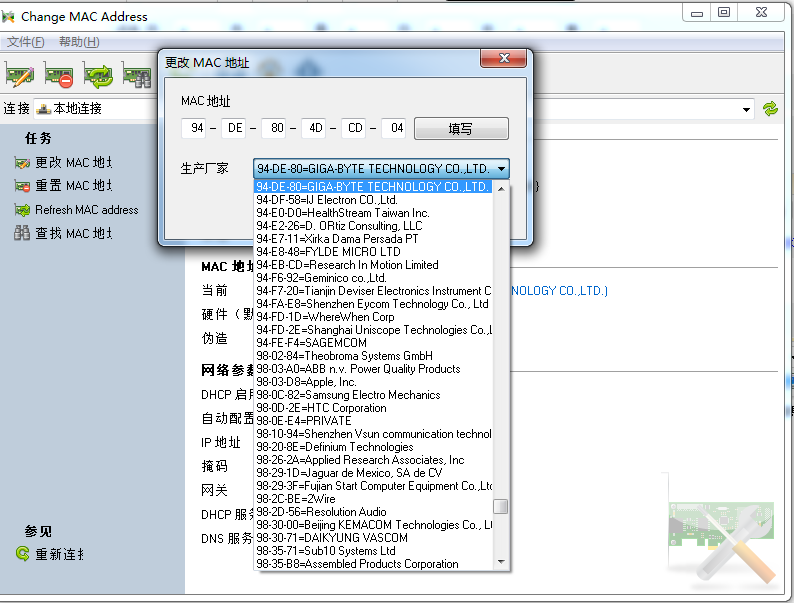The height and width of the screenshot is (603, 794).
Task: Select 重置 MAC 地址 in the task list
Action: (x=73, y=186)
